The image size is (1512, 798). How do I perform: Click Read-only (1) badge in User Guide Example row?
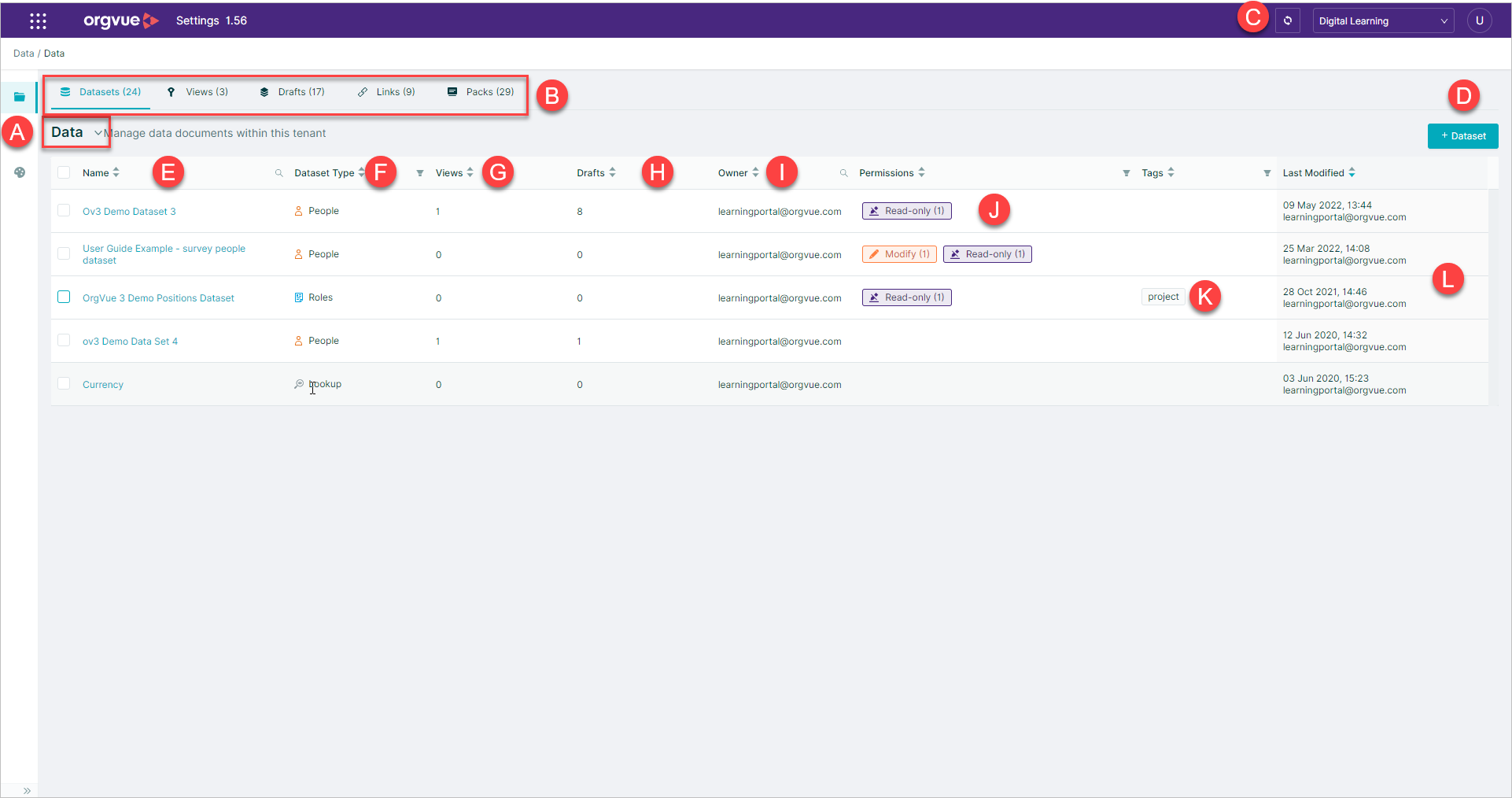987,254
